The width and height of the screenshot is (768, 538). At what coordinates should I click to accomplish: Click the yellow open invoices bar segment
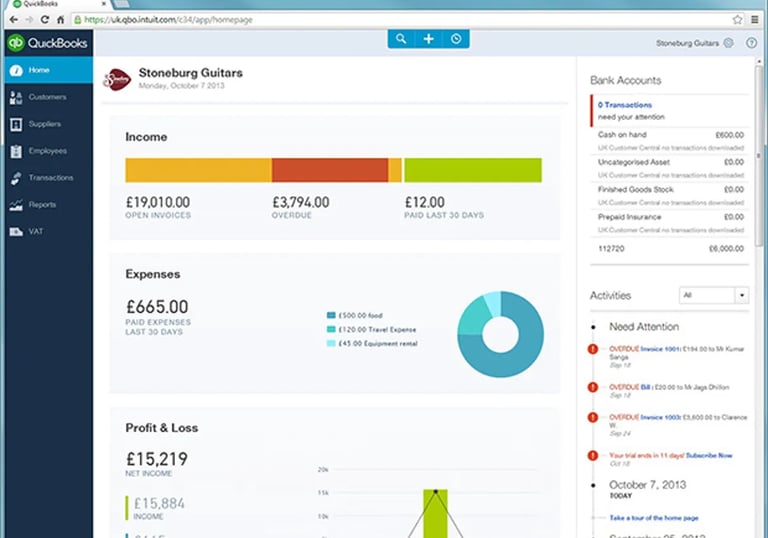pyautogui.click(x=198, y=170)
